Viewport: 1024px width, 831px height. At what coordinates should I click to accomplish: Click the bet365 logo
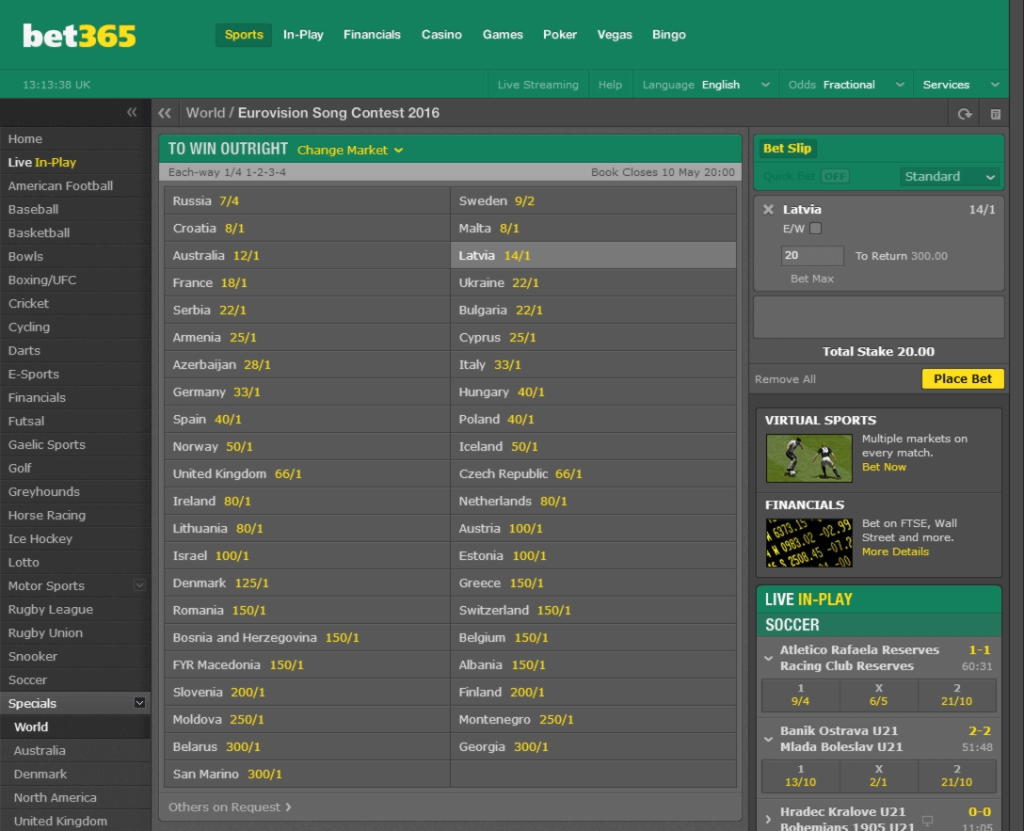pyautogui.click(x=79, y=35)
